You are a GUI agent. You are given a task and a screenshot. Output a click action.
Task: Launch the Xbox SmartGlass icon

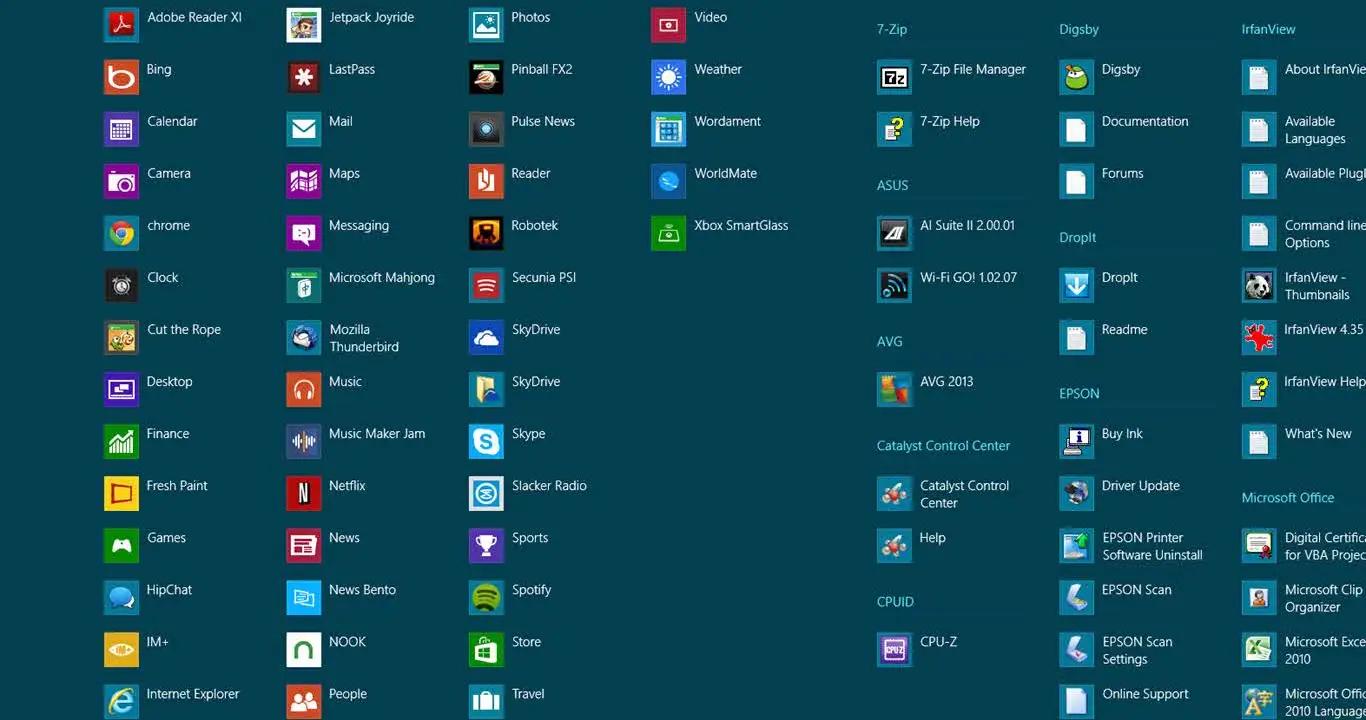[x=669, y=233]
